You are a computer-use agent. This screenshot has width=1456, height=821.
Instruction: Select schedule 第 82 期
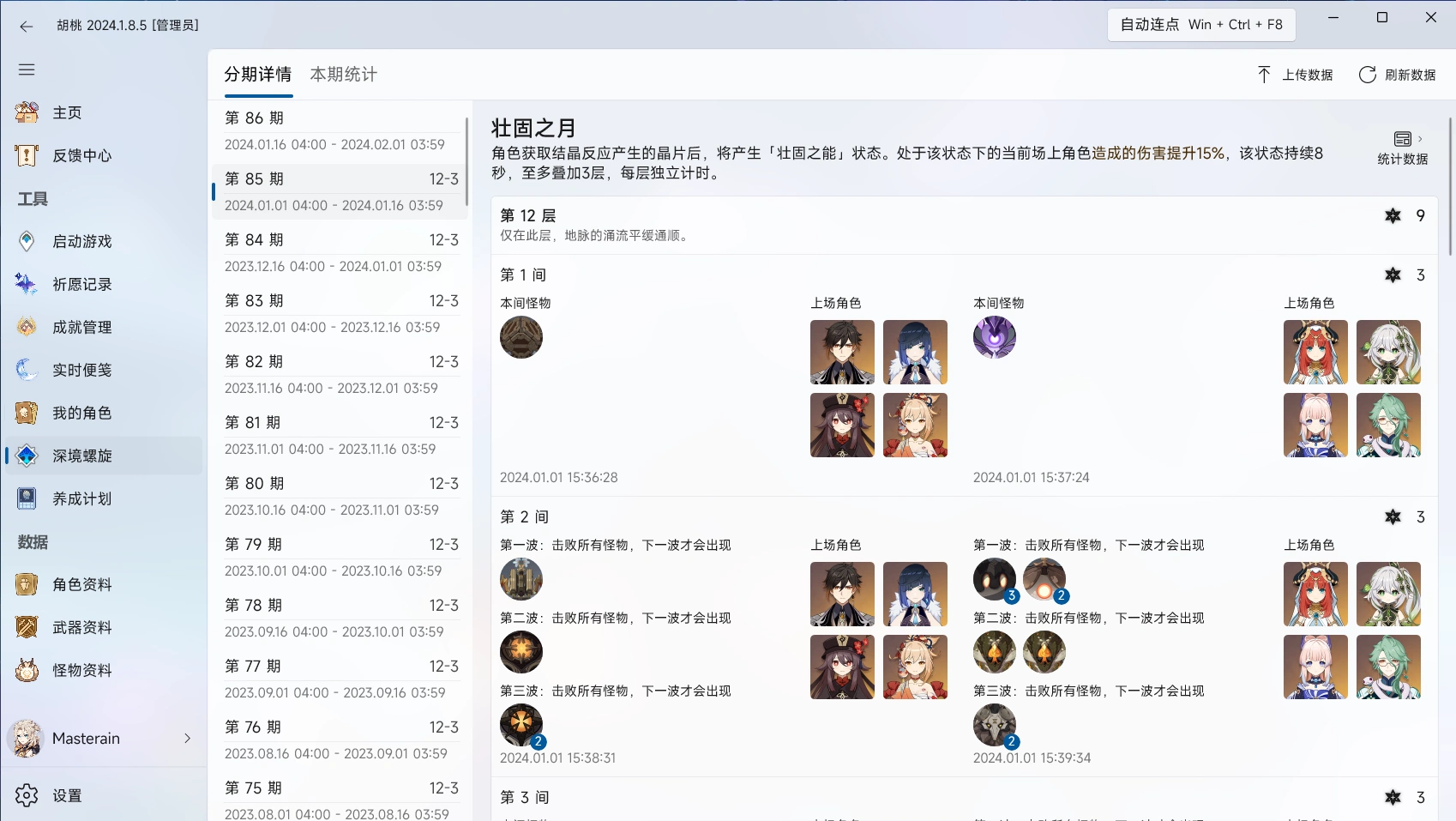(x=340, y=374)
